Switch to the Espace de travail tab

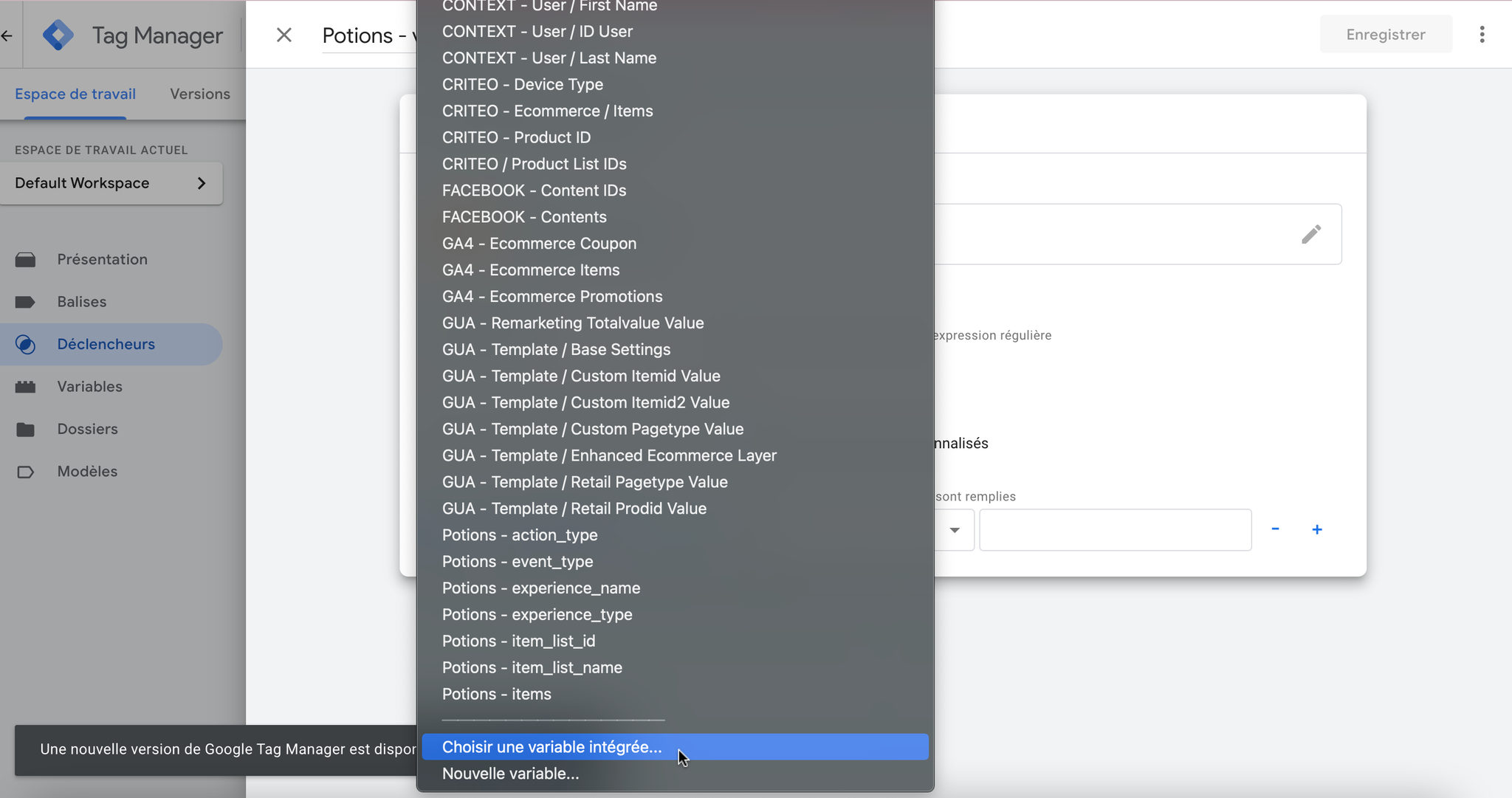click(75, 94)
